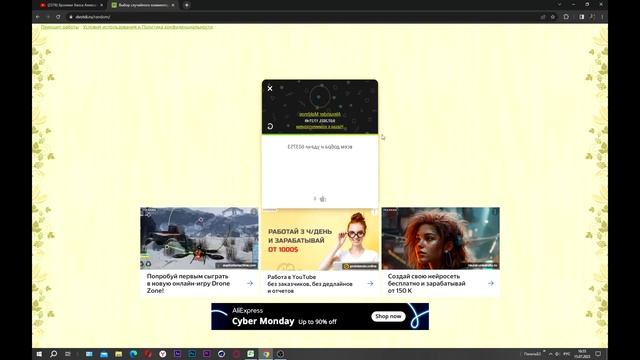Reload the current page
640x360 pixels.
point(58,17)
